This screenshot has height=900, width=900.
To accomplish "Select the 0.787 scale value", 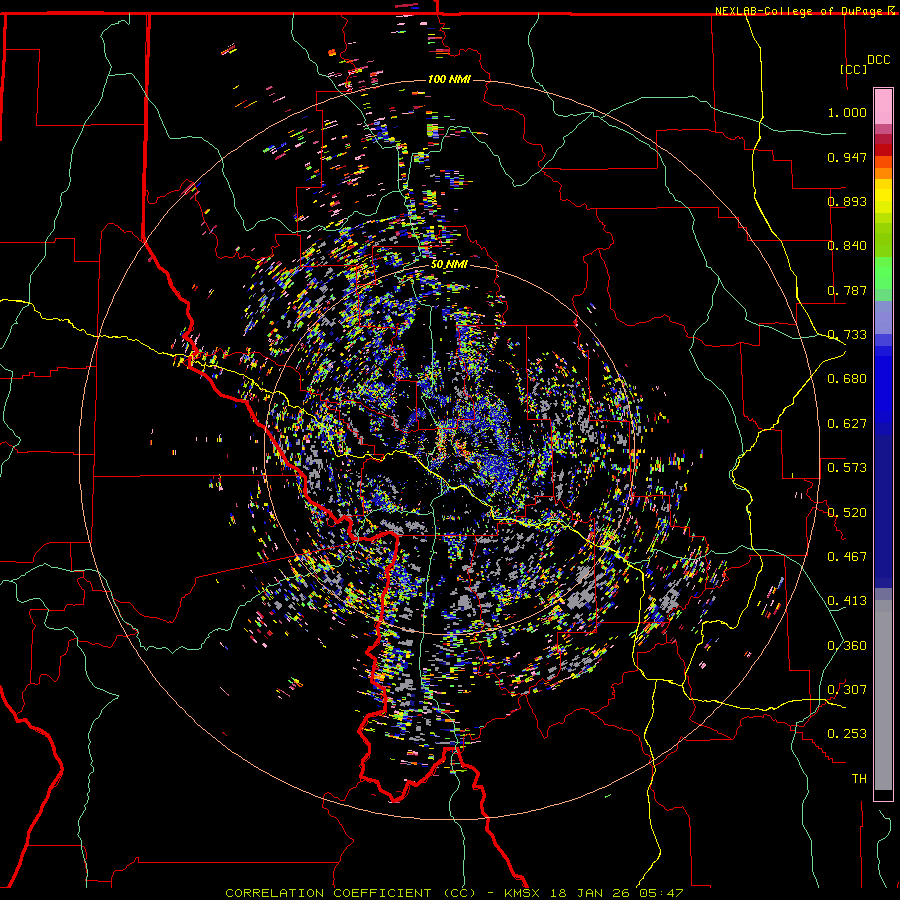I will [847, 290].
